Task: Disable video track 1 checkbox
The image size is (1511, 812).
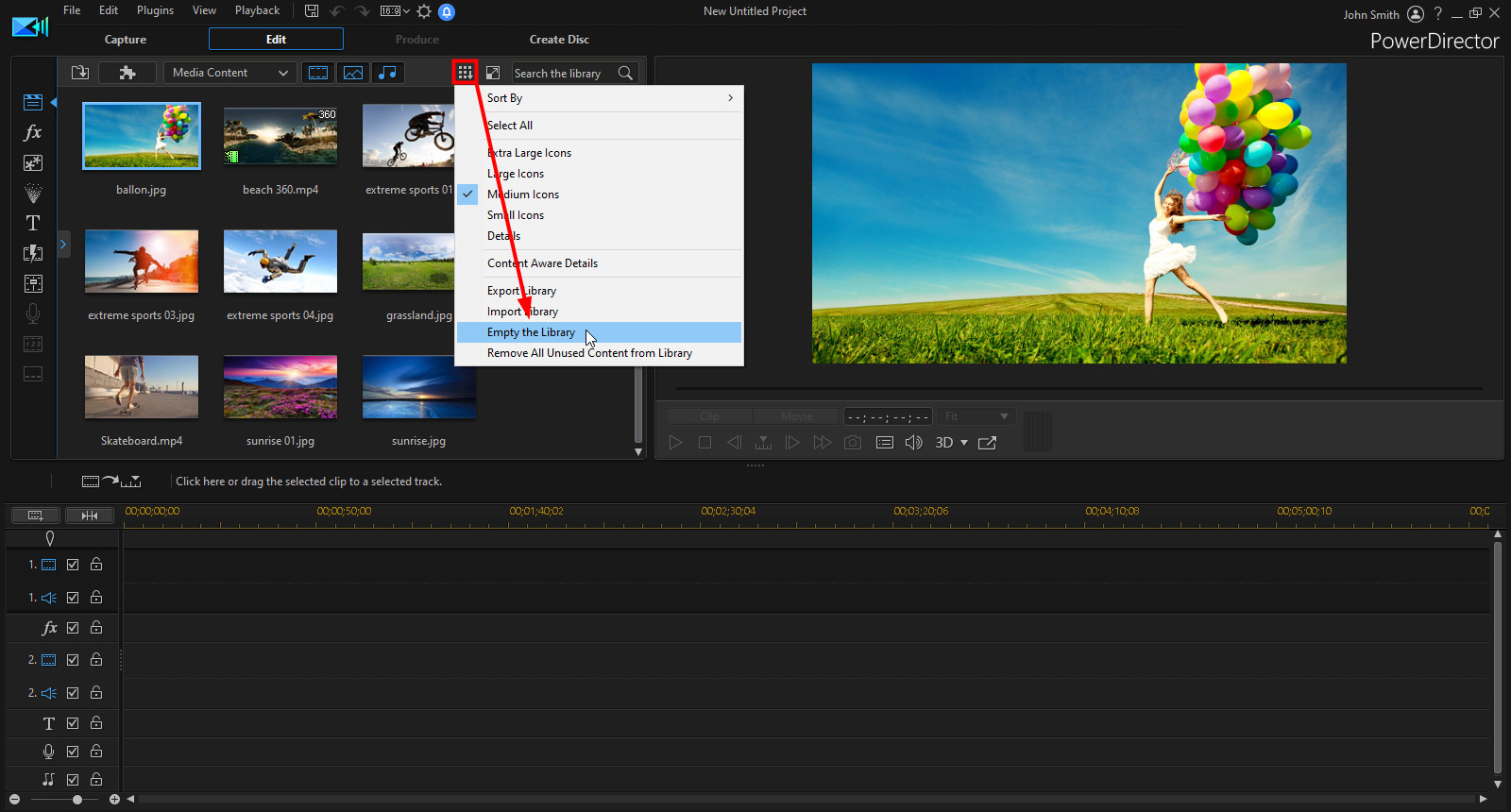Action: [73, 565]
